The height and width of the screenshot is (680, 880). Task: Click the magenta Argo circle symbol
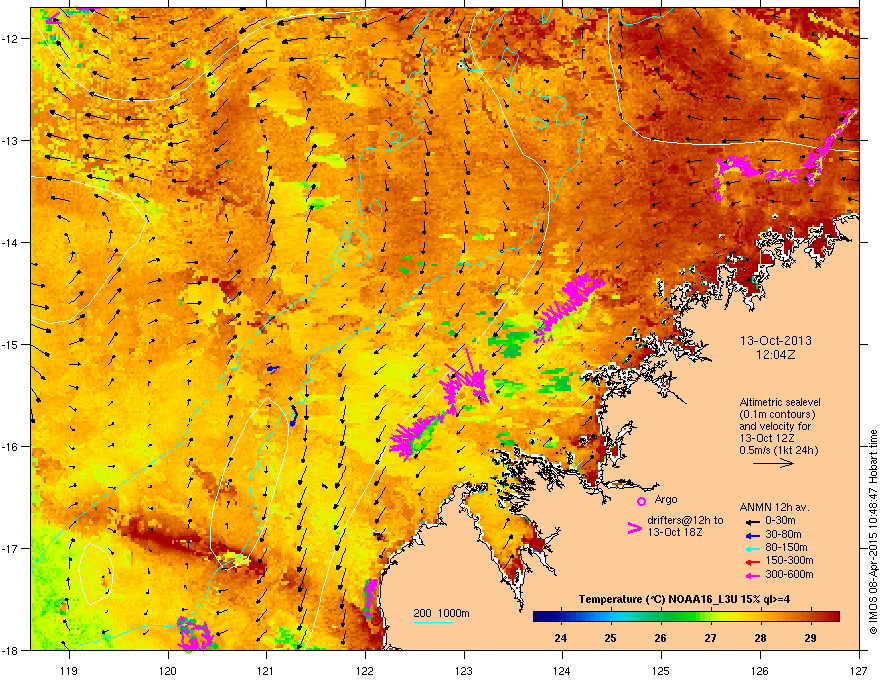(x=641, y=501)
